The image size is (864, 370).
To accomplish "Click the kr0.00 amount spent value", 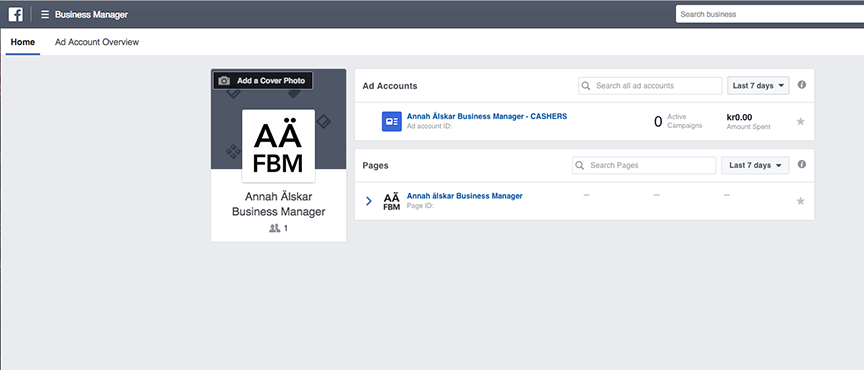I will [x=739, y=117].
